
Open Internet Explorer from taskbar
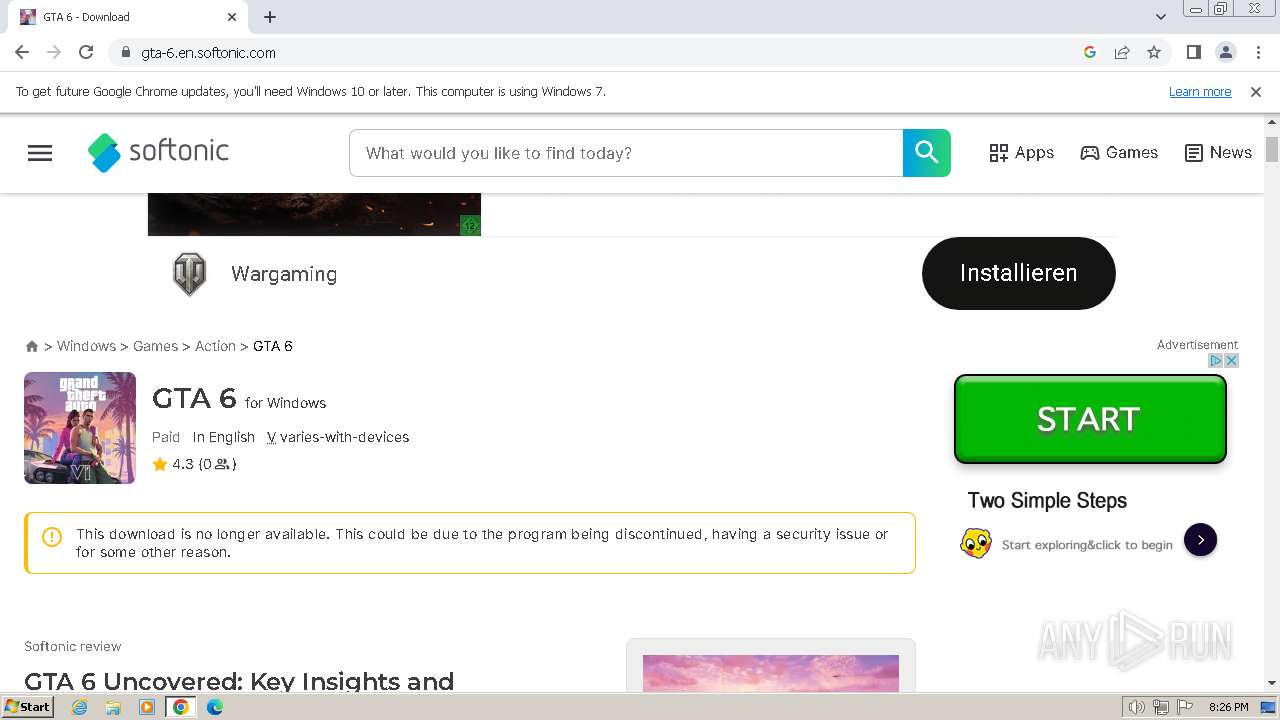[80, 707]
